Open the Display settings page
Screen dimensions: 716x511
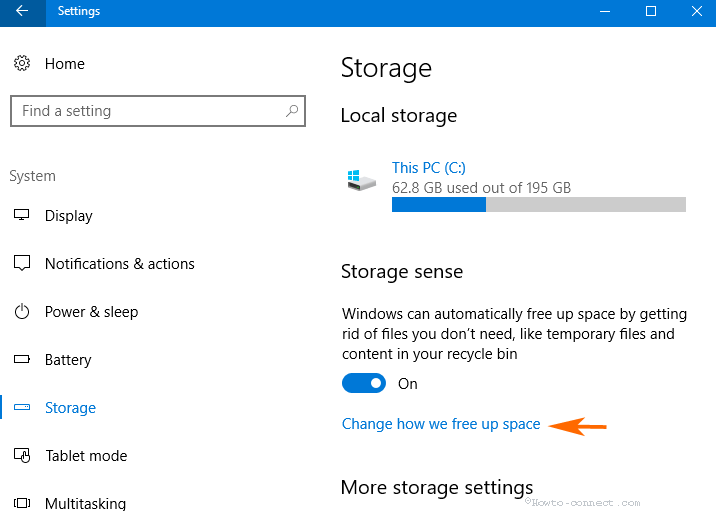[x=68, y=216]
